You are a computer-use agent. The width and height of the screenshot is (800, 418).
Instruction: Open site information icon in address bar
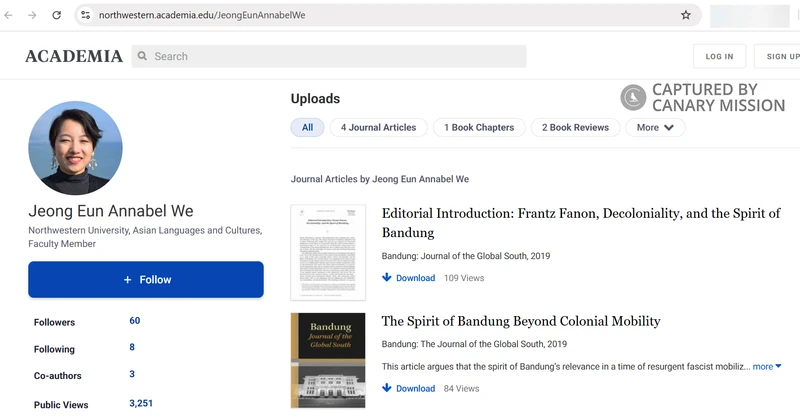[x=86, y=15]
